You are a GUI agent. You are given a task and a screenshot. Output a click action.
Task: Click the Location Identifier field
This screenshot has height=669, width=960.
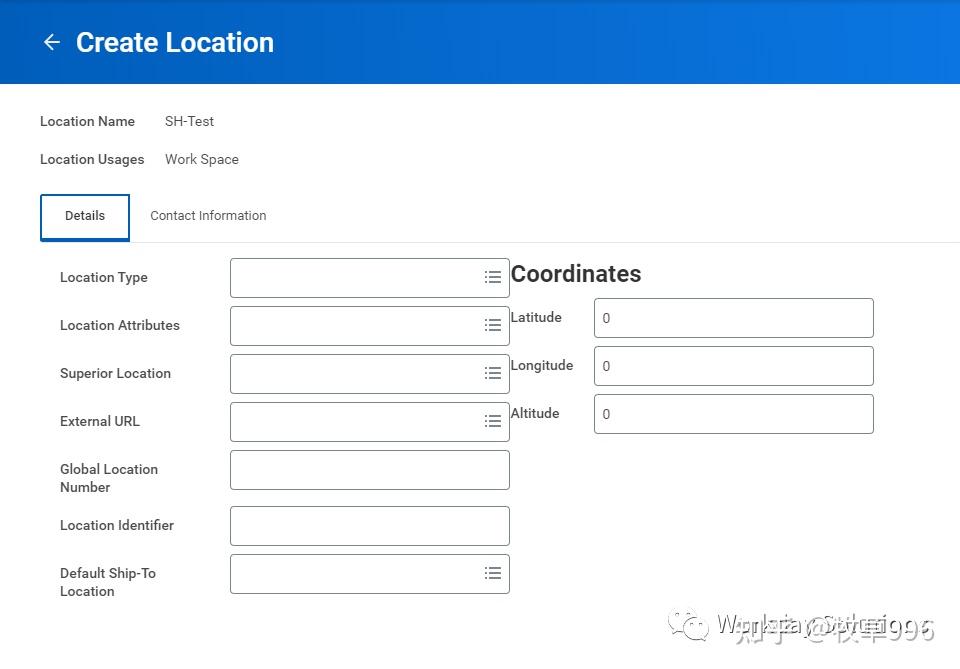click(x=370, y=525)
